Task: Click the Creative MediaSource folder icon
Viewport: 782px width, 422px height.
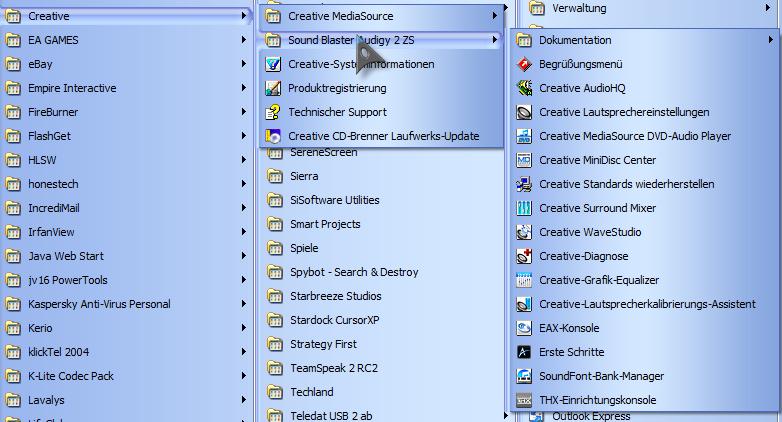Action: click(273, 16)
